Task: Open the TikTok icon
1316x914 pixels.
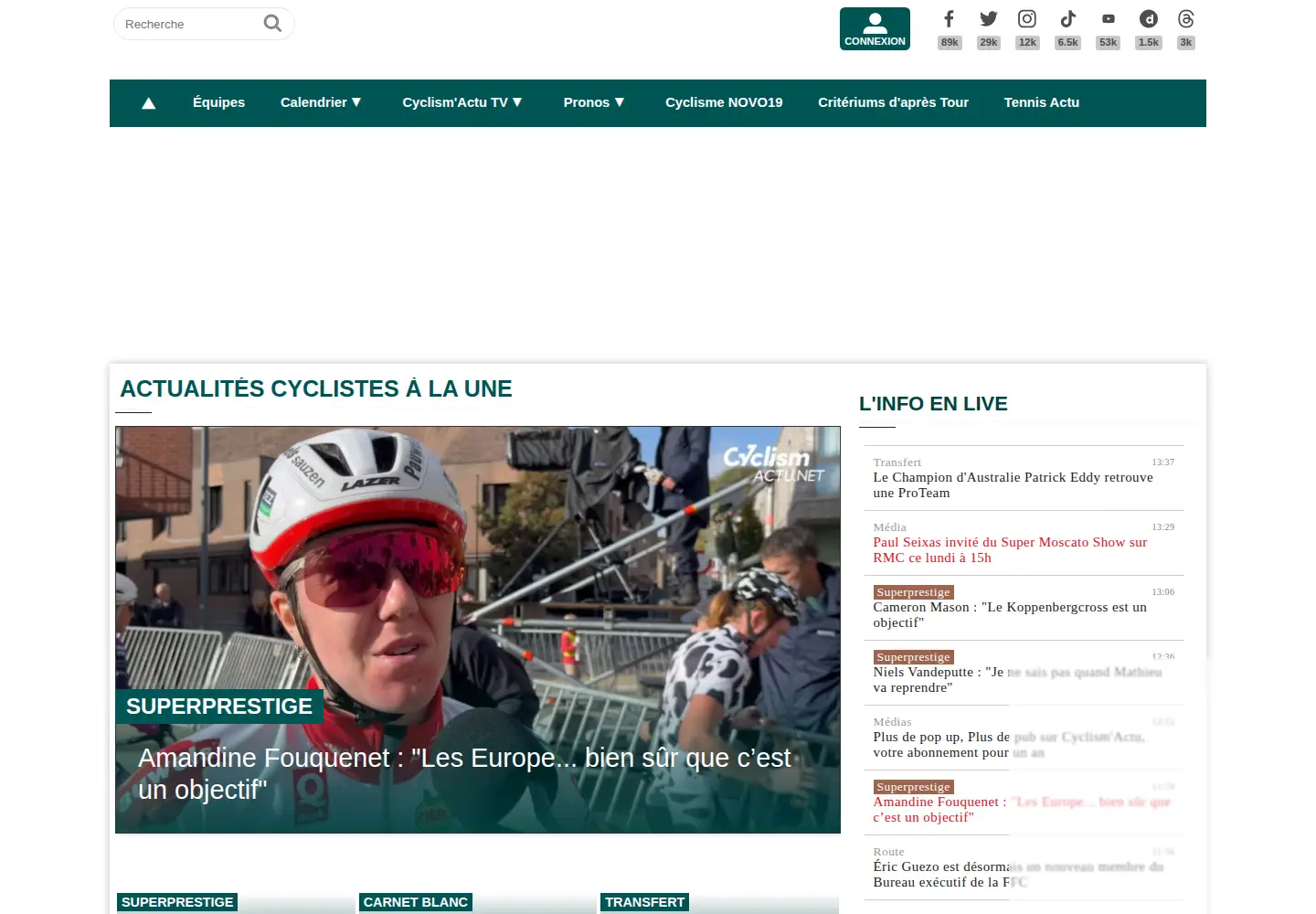Action: tap(1067, 19)
